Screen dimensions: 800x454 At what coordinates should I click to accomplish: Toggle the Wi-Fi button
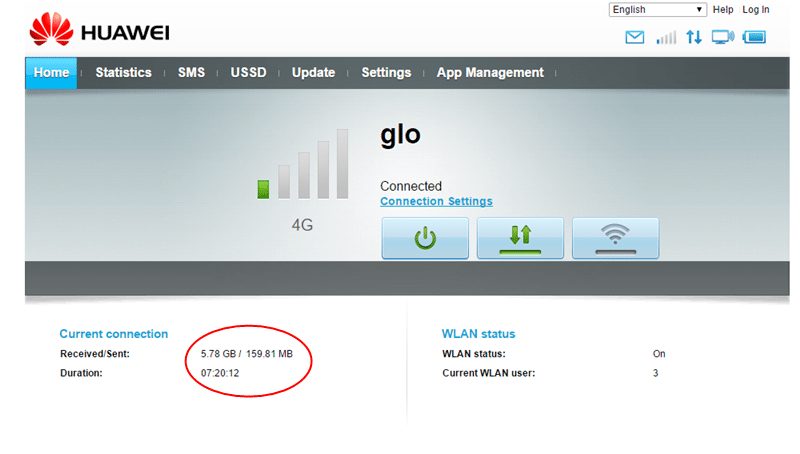pyautogui.click(x=615, y=238)
